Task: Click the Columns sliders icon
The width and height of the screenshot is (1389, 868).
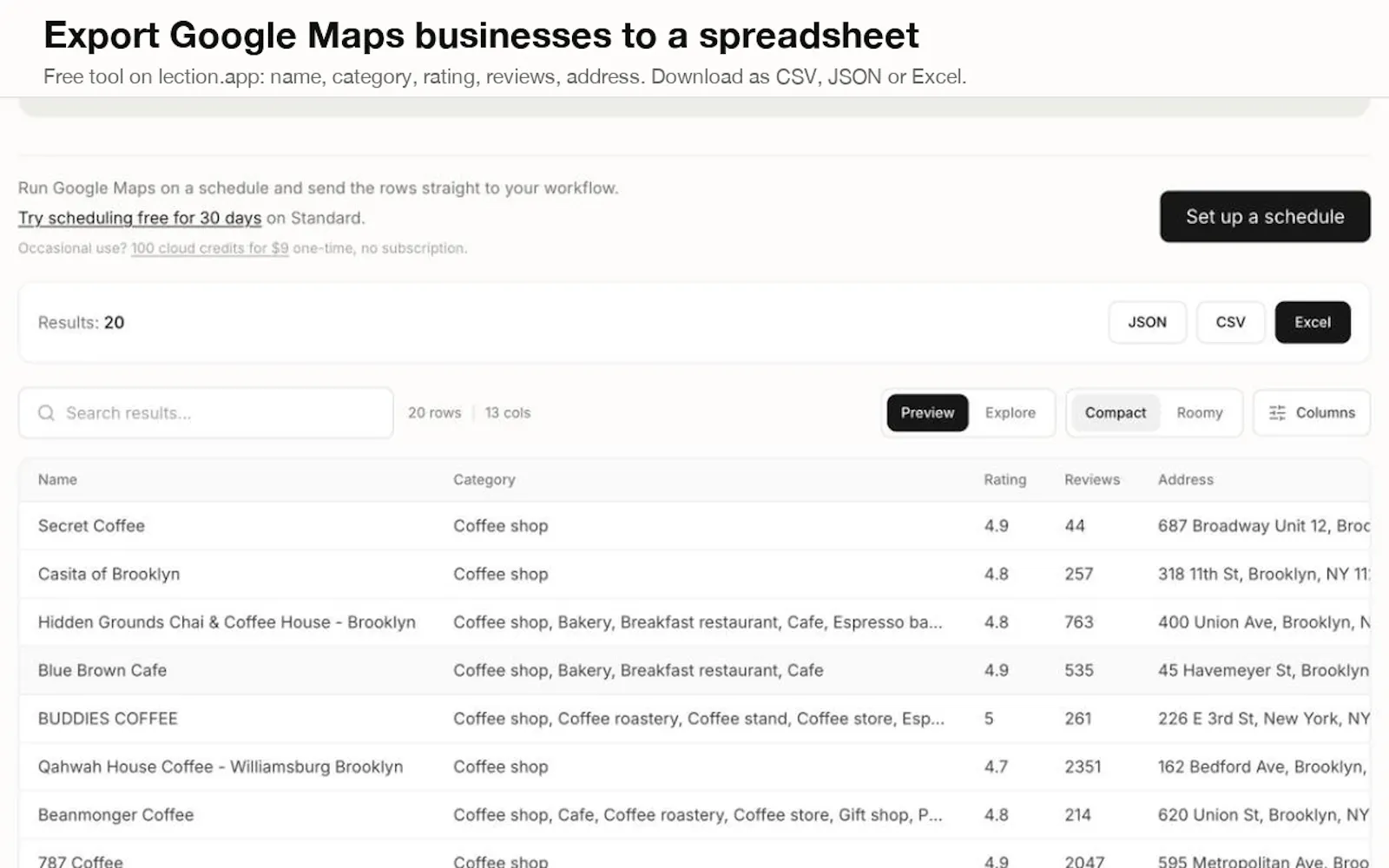Action: point(1277,413)
